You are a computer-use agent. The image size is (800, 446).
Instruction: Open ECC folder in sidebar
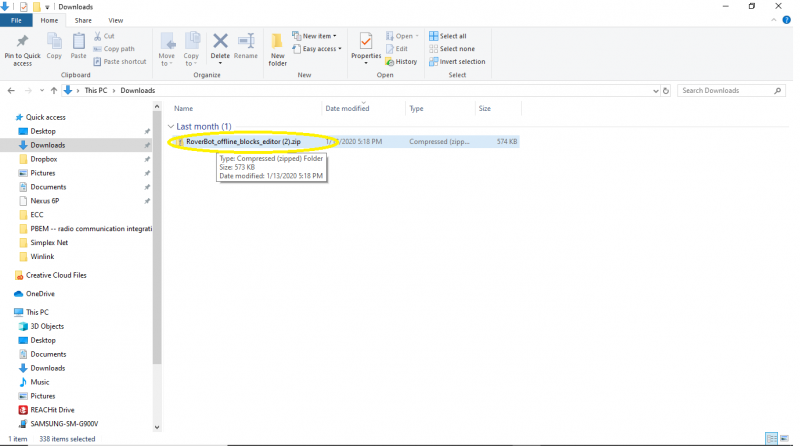pos(37,215)
